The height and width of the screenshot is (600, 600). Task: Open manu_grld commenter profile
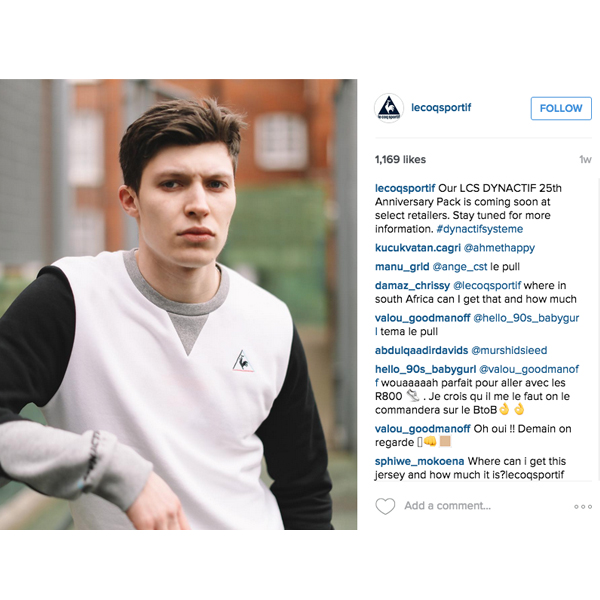pyautogui.click(x=402, y=267)
